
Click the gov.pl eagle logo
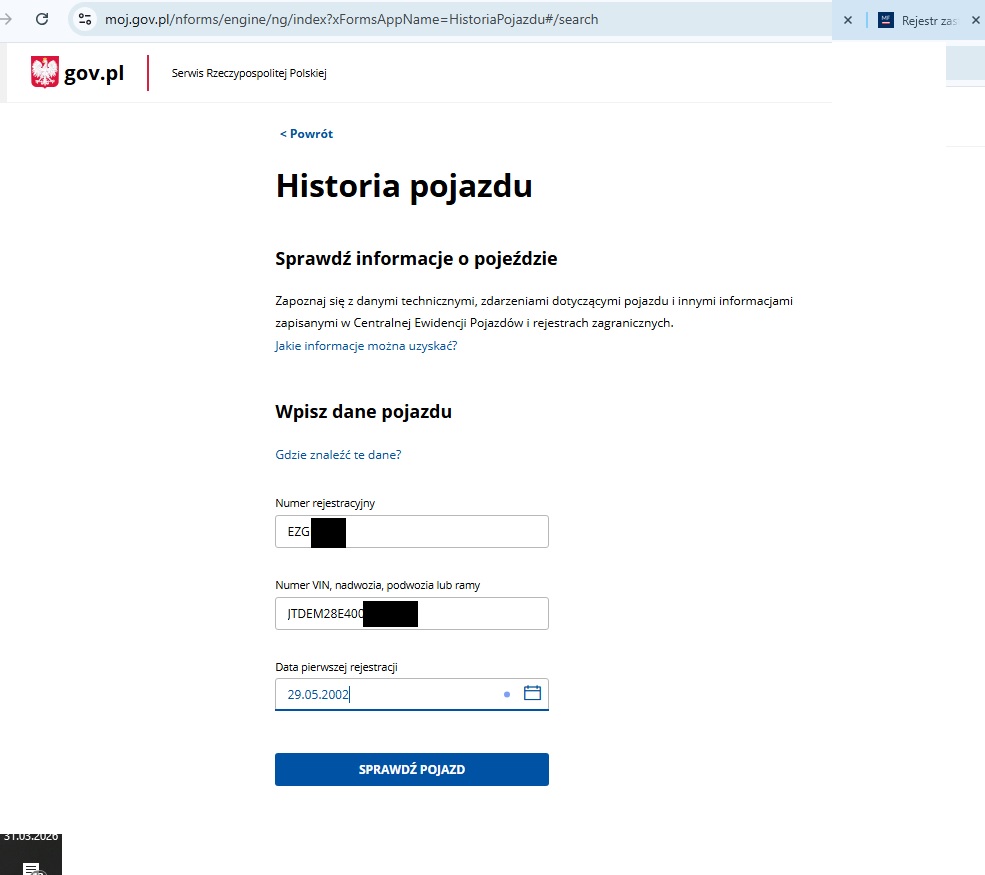point(44,72)
